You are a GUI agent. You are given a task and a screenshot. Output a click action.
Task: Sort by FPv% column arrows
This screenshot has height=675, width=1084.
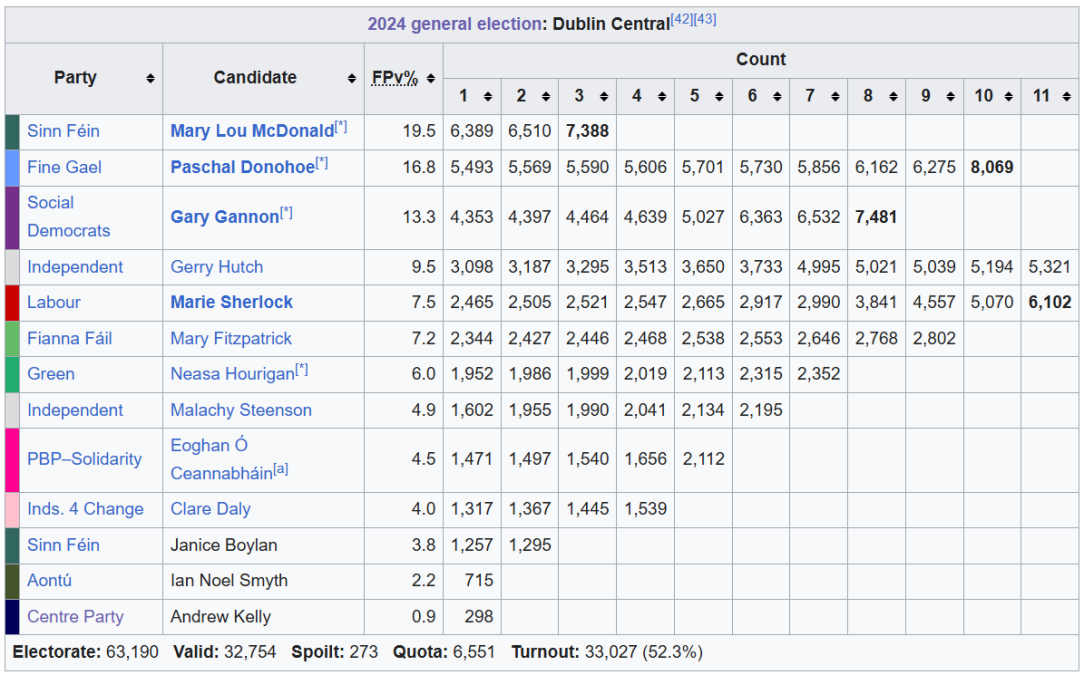pyautogui.click(x=431, y=78)
